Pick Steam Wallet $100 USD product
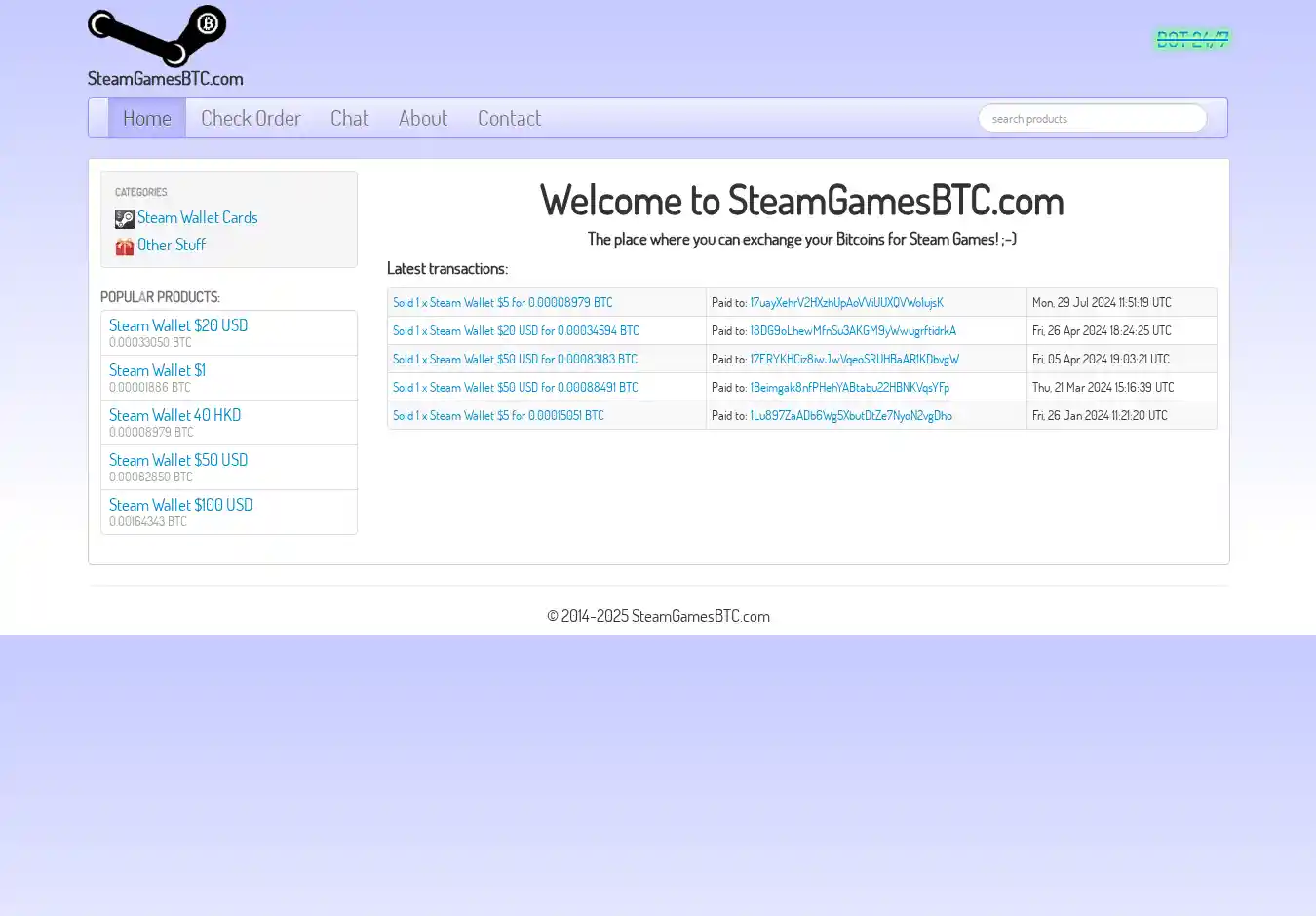This screenshot has height=916, width=1316. point(180,505)
